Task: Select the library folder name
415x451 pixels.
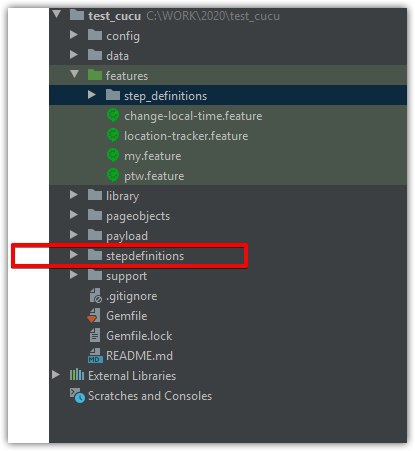Action: [x=122, y=196]
